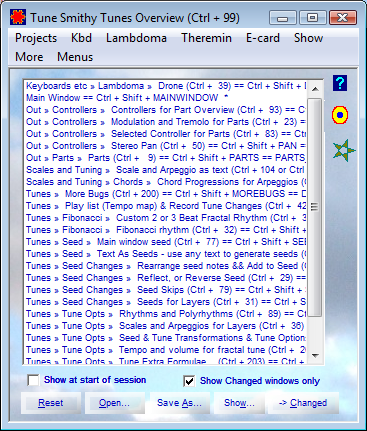Uncheck Show Changed windows only
This screenshot has width=367, height=431.
pos(189,381)
